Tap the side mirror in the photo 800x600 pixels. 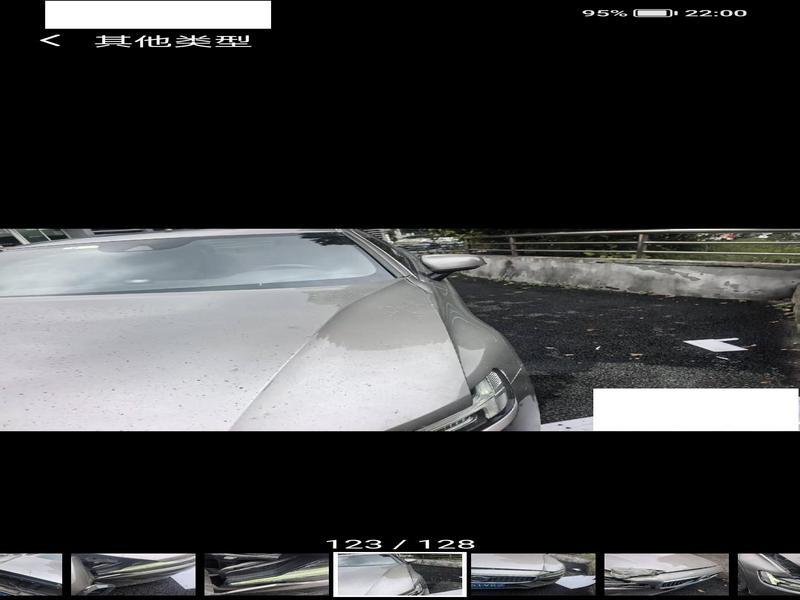click(x=452, y=263)
